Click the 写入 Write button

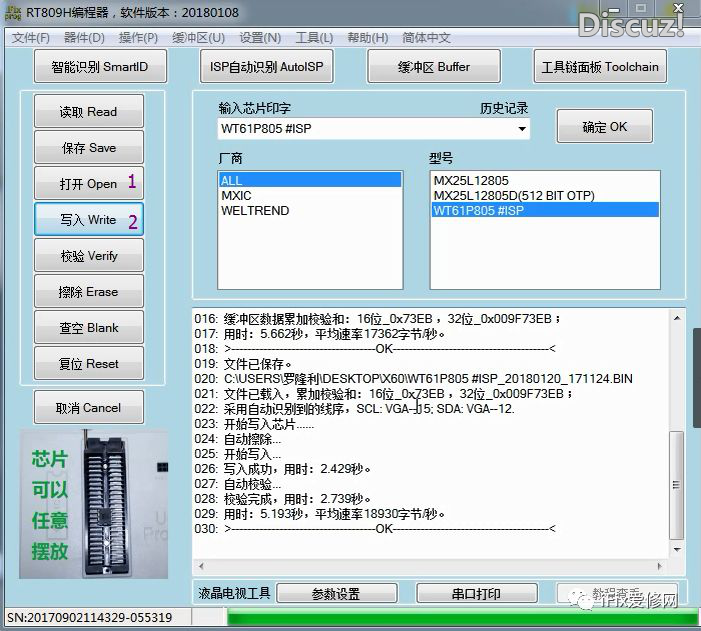tap(89, 220)
